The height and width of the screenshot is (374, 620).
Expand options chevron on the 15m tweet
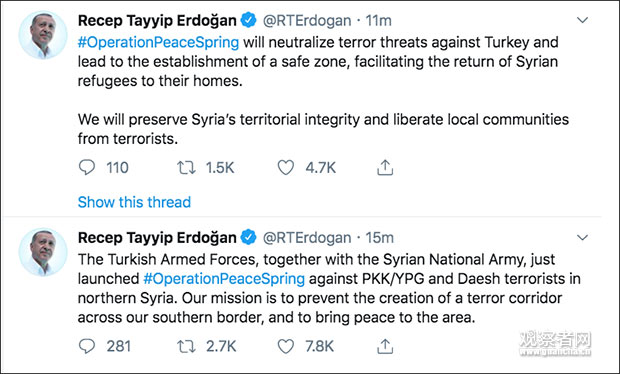[x=582, y=237]
